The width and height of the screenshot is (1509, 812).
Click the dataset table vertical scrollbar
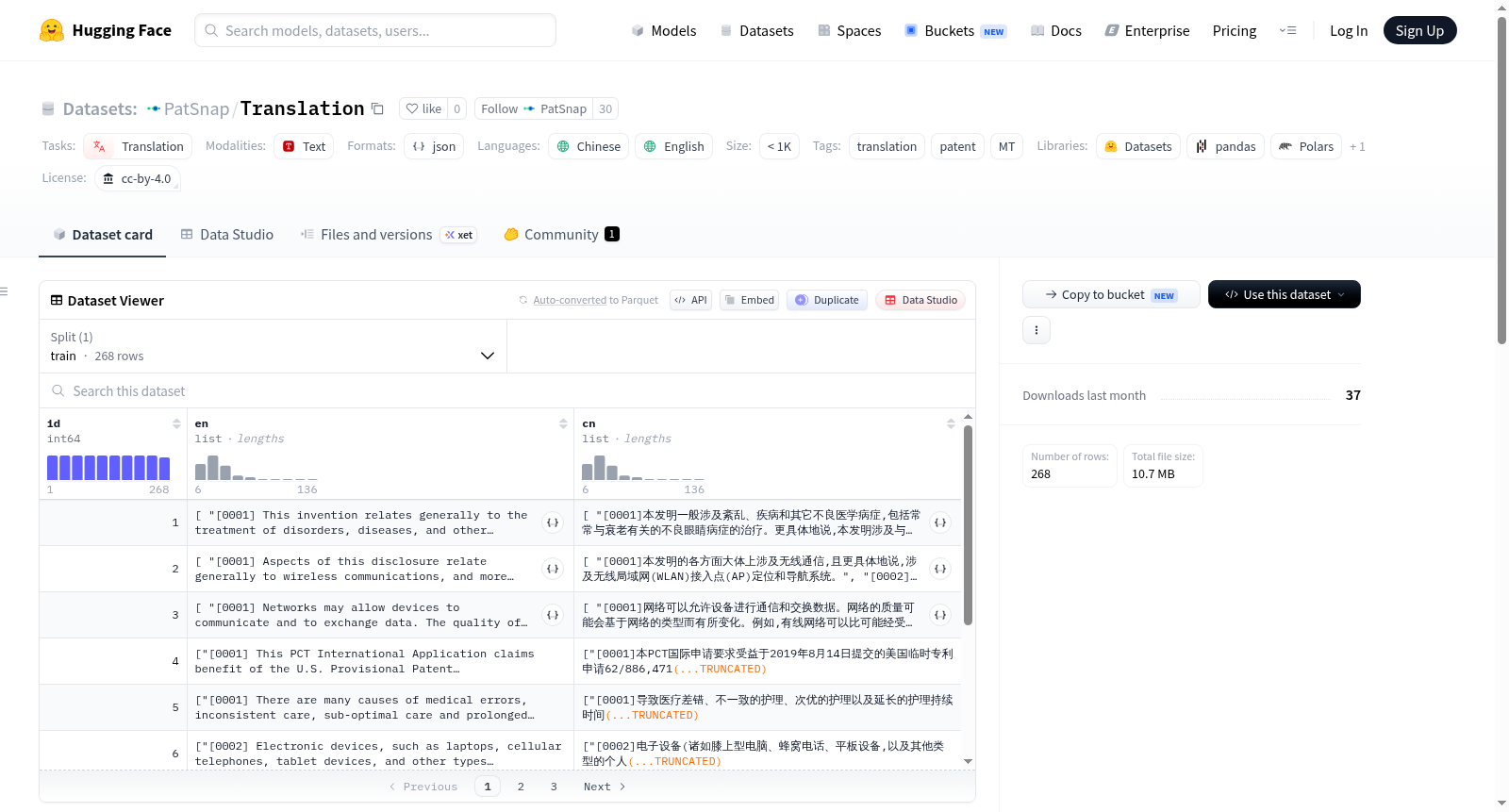(x=968, y=524)
